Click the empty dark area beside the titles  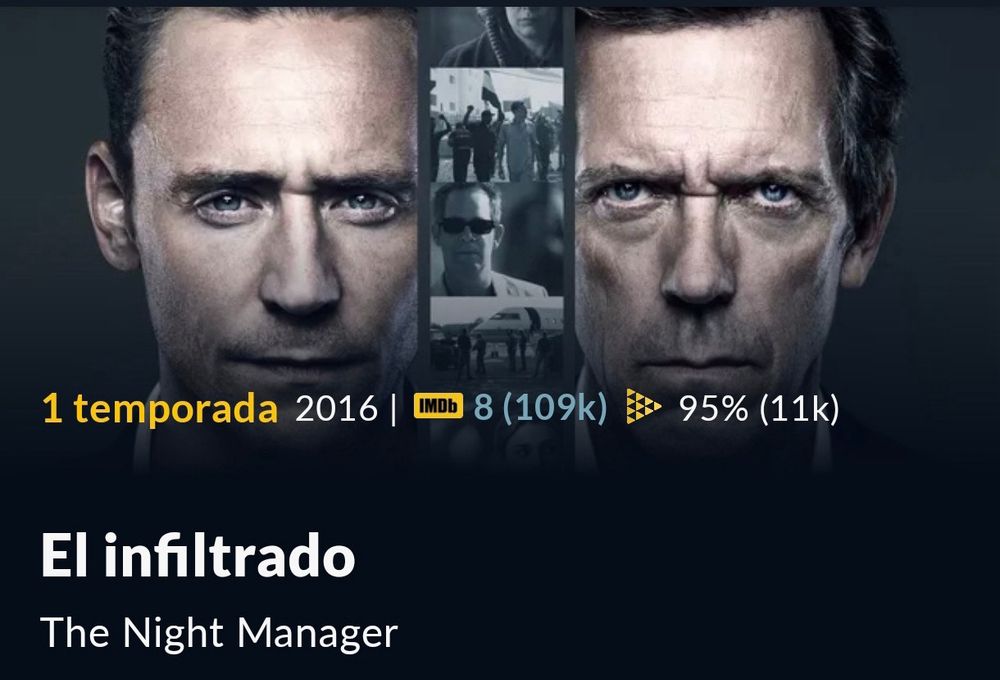pos(702,587)
